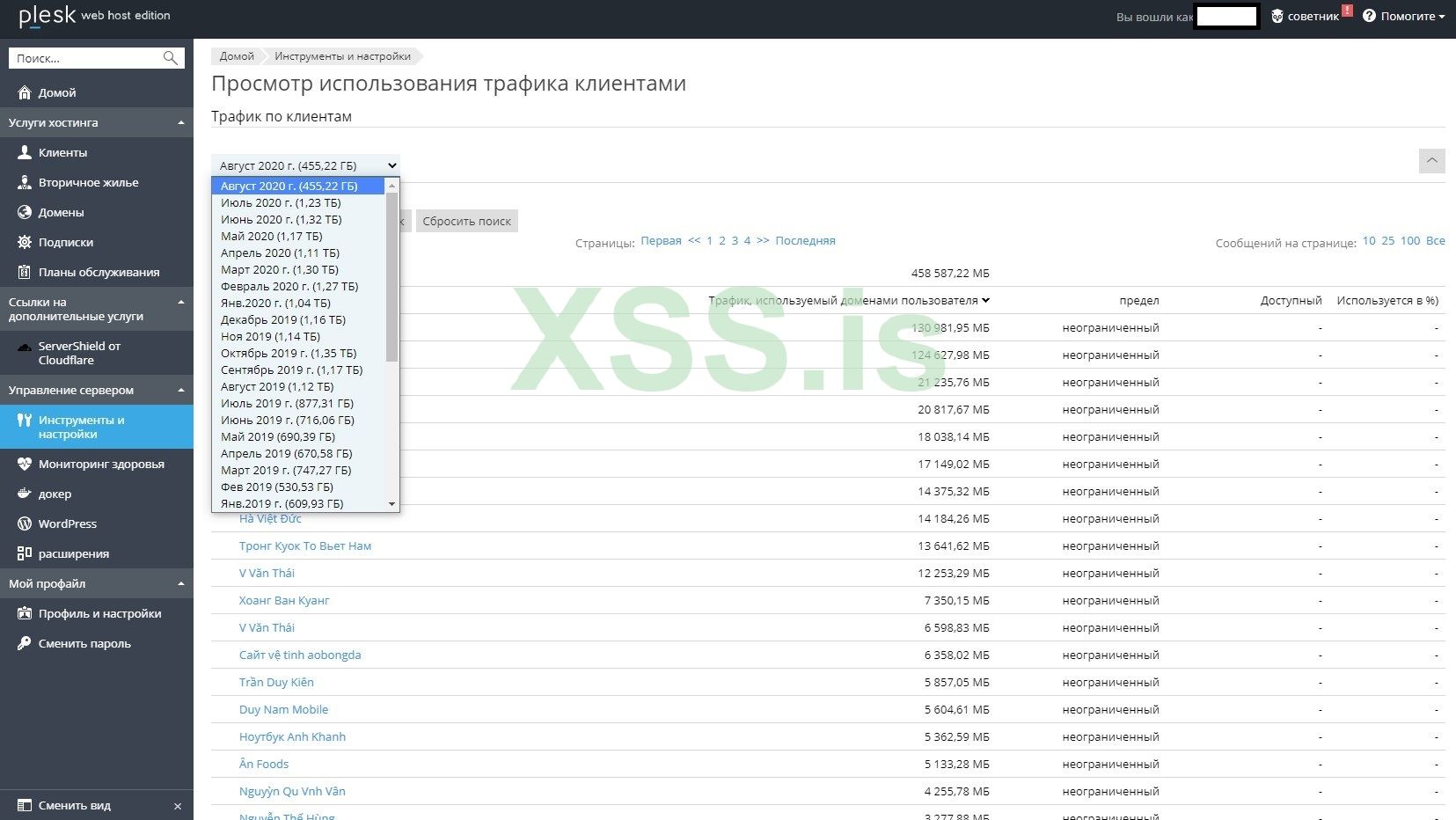Open the Помогите dropdown menu
1456x820 pixels.
tap(1404, 15)
